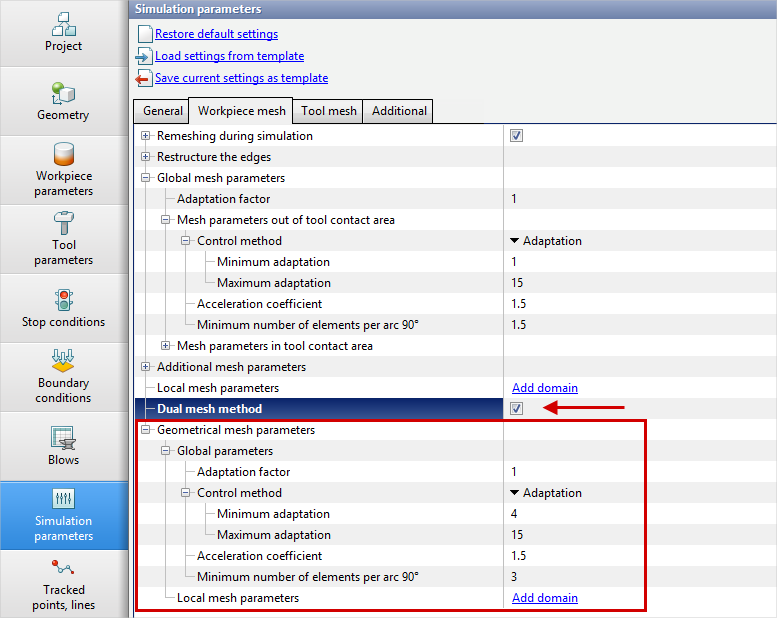This screenshot has height=618, width=777.
Task: Go to Stop conditions section
Action: tap(64, 308)
